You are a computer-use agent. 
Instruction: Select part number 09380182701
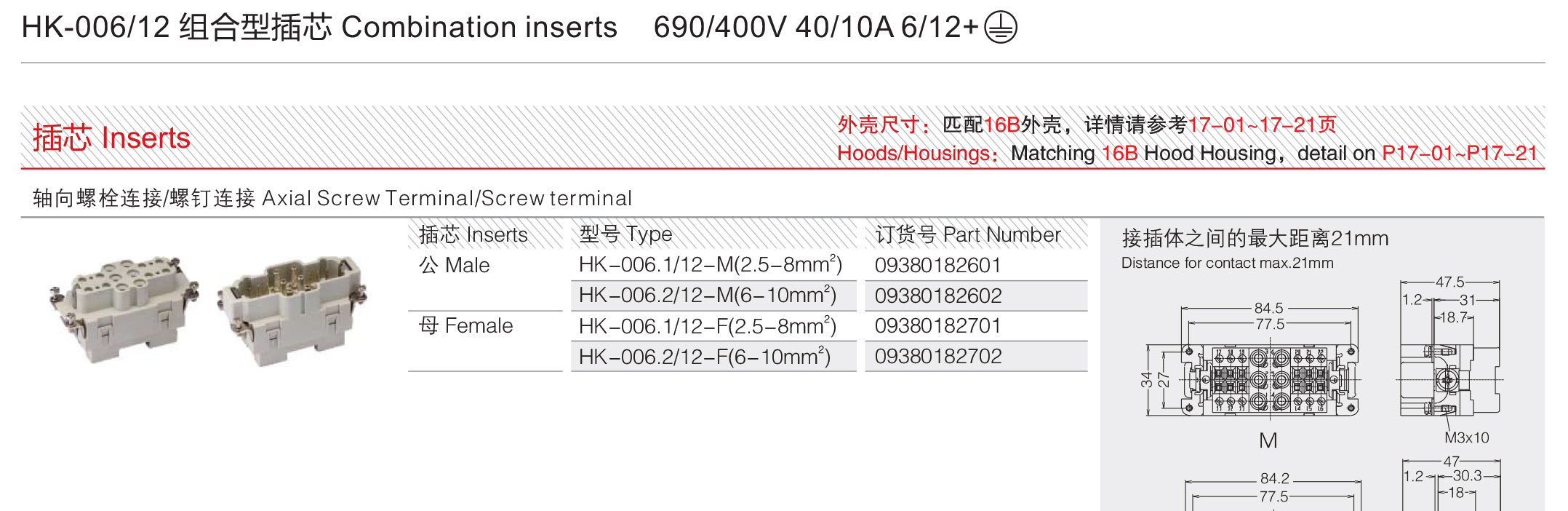tap(938, 325)
